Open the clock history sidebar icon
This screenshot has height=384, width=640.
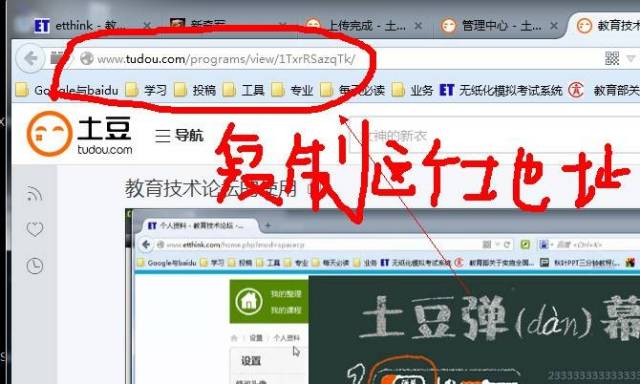pos(35,266)
